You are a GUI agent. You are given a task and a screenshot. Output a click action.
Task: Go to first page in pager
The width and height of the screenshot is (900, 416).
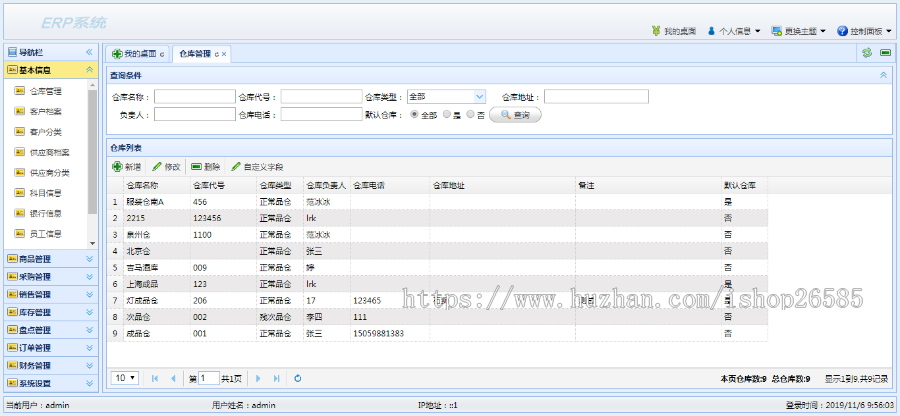154,378
